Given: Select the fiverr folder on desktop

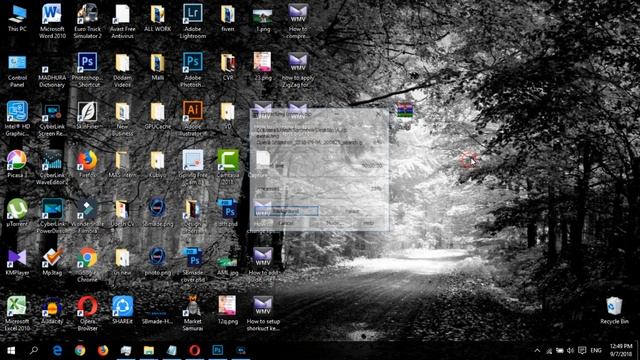Looking at the screenshot, I should [228, 18].
